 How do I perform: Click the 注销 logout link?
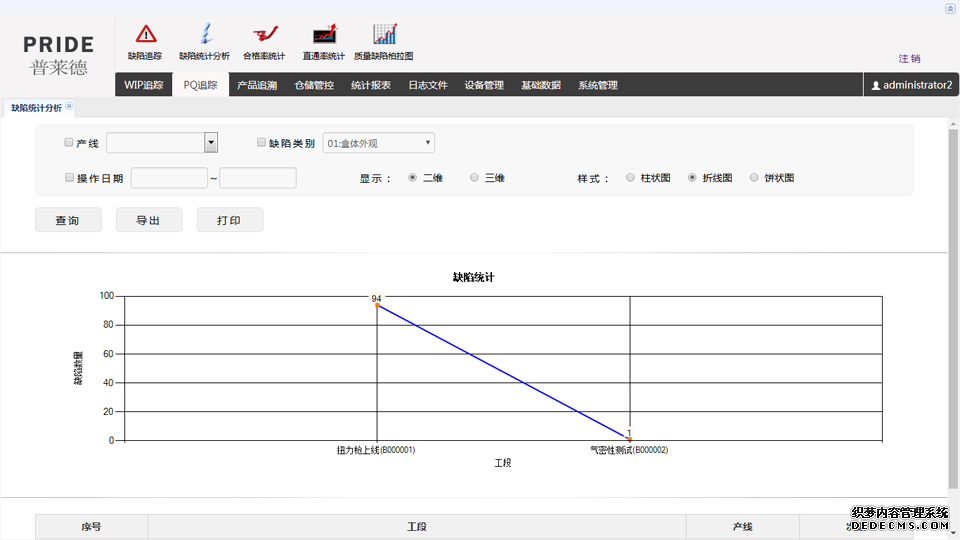[909, 59]
